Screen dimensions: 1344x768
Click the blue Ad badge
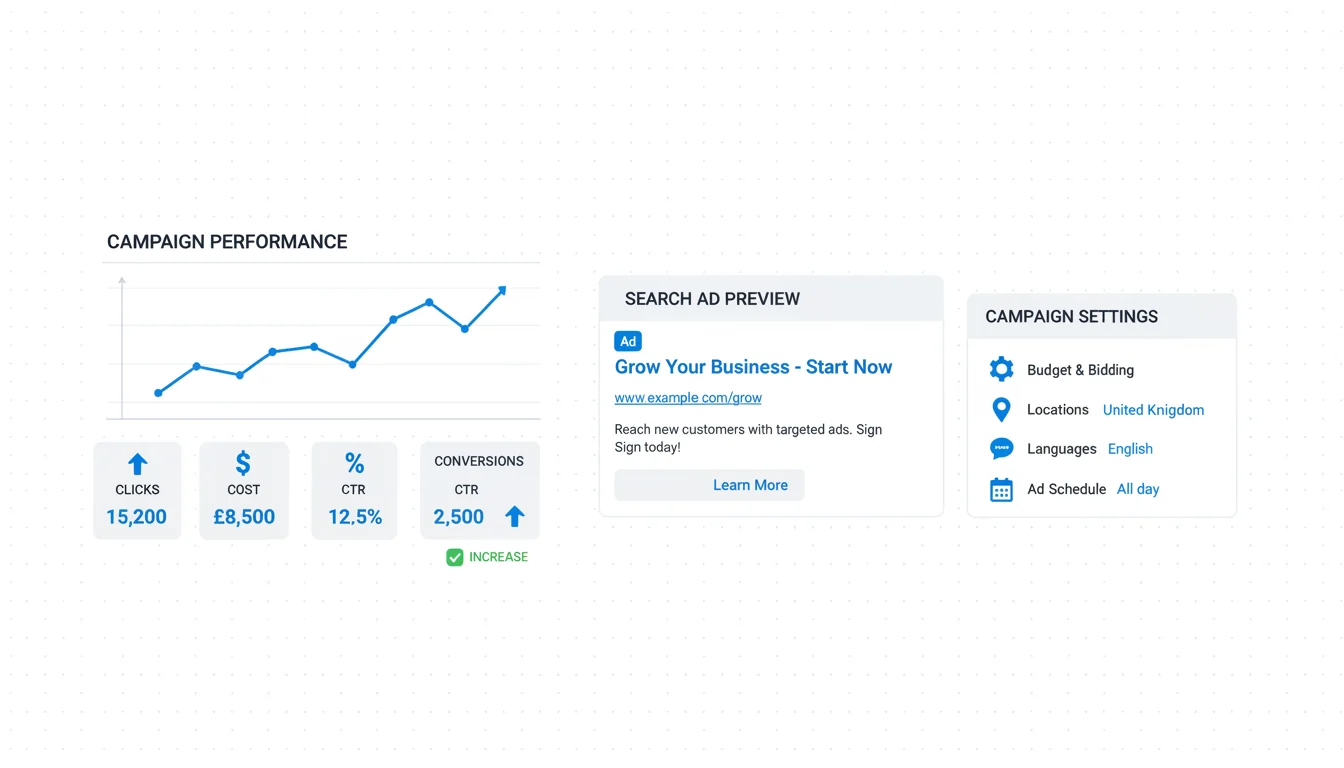point(628,341)
